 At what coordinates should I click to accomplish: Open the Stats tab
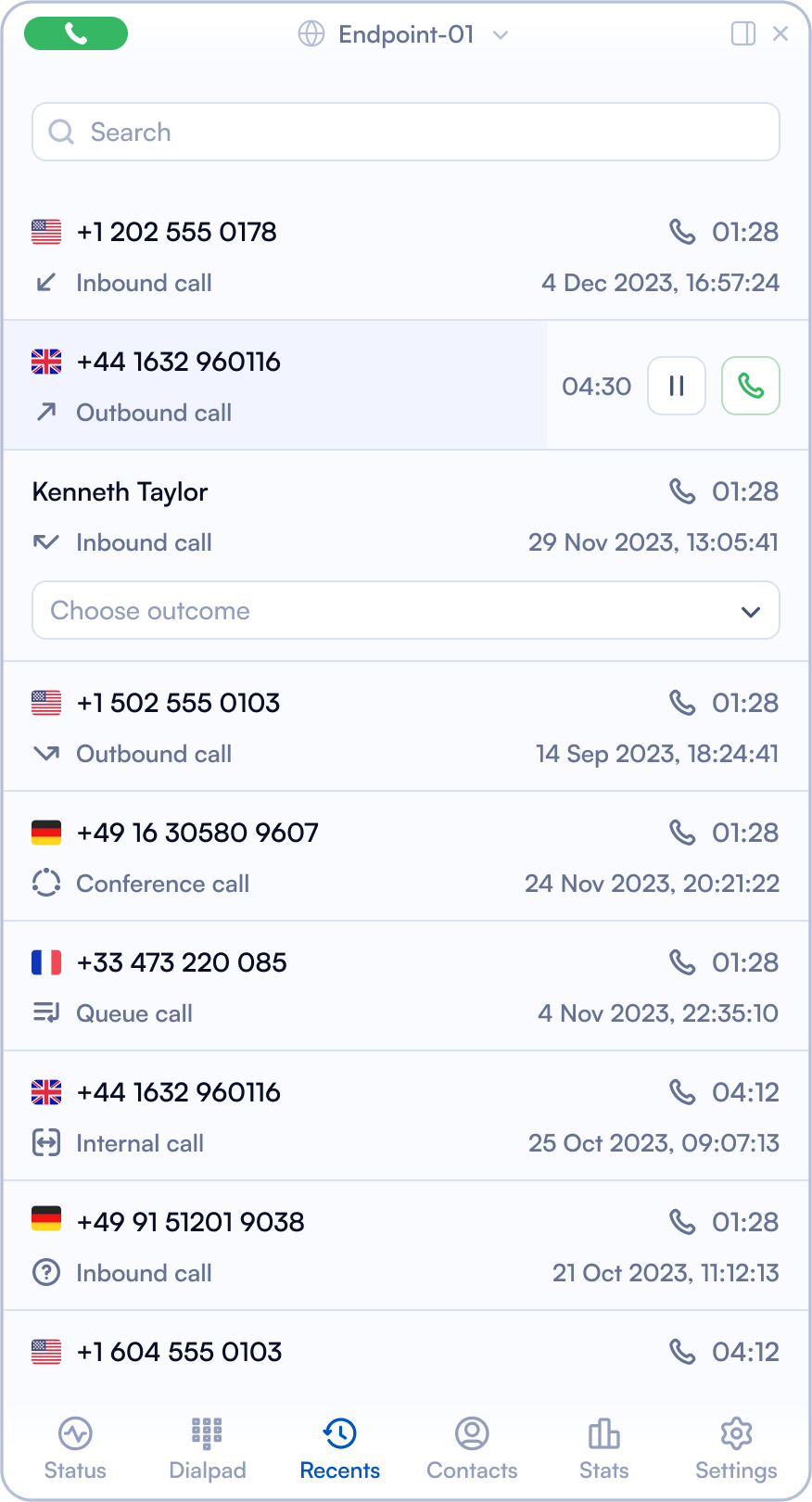[x=604, y=1448]
